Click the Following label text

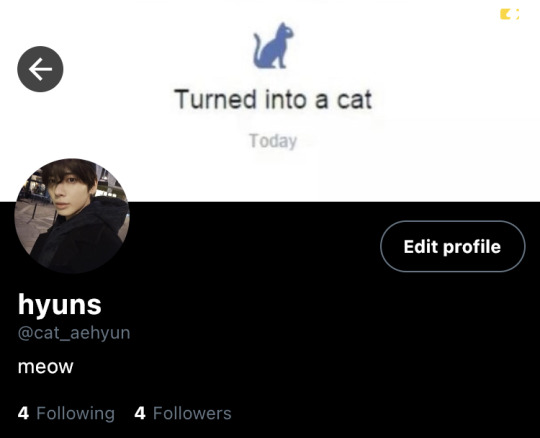pos(75,413)
